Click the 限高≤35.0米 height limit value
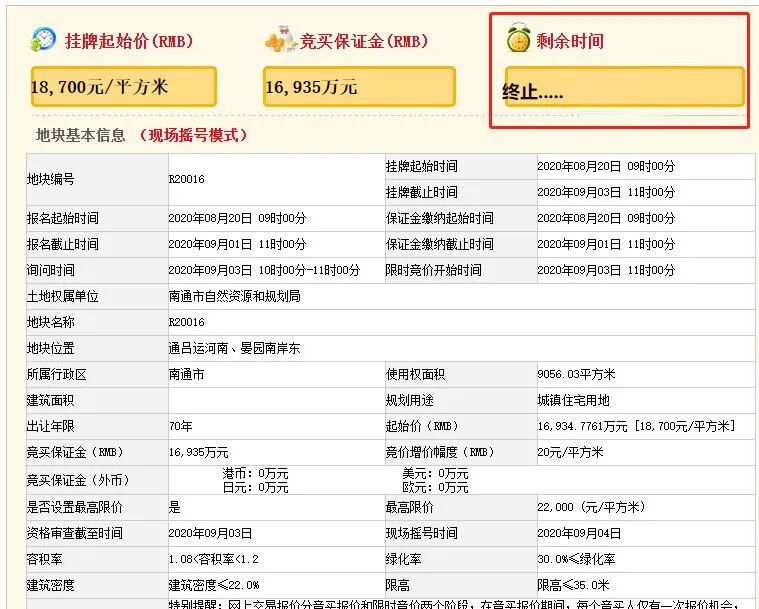759x609 pixels. pos(573,585)
